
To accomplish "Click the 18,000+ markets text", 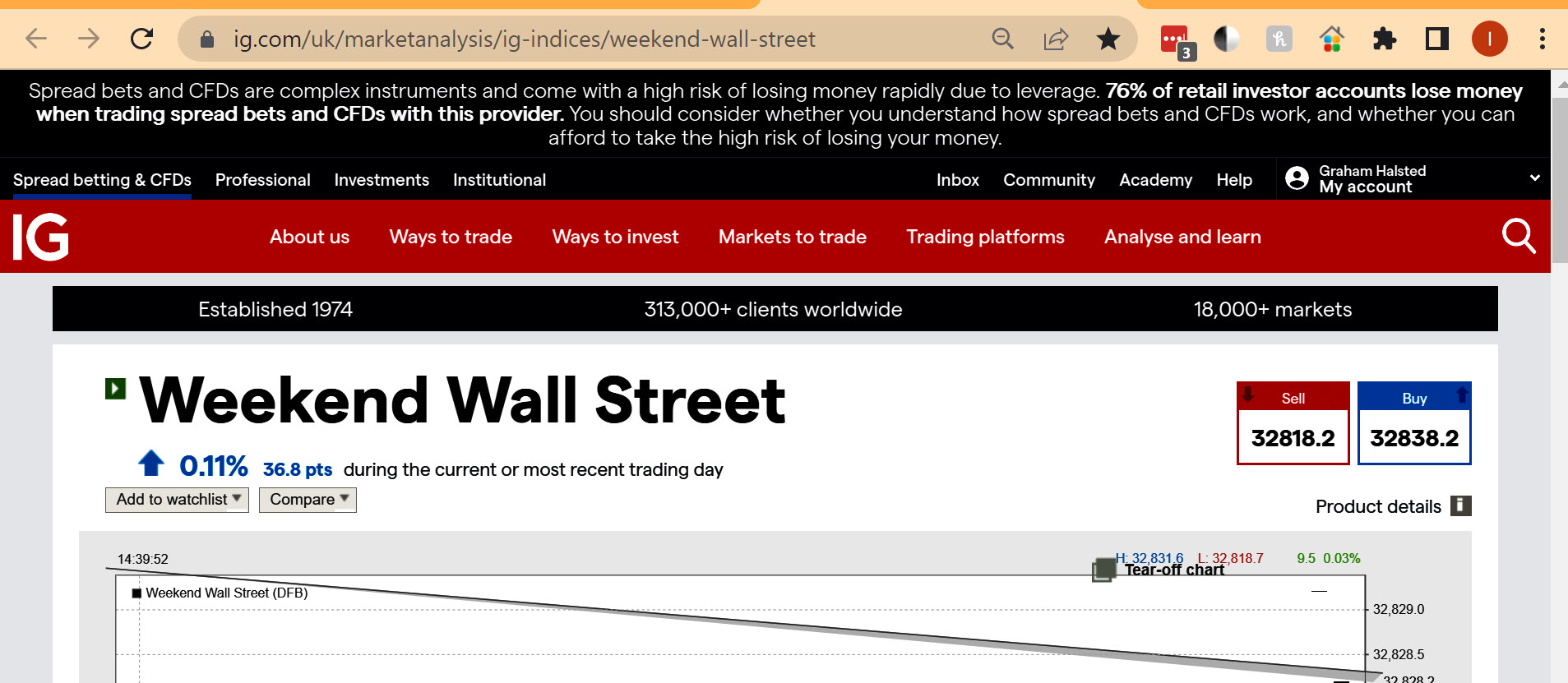I will (1273, 309).
